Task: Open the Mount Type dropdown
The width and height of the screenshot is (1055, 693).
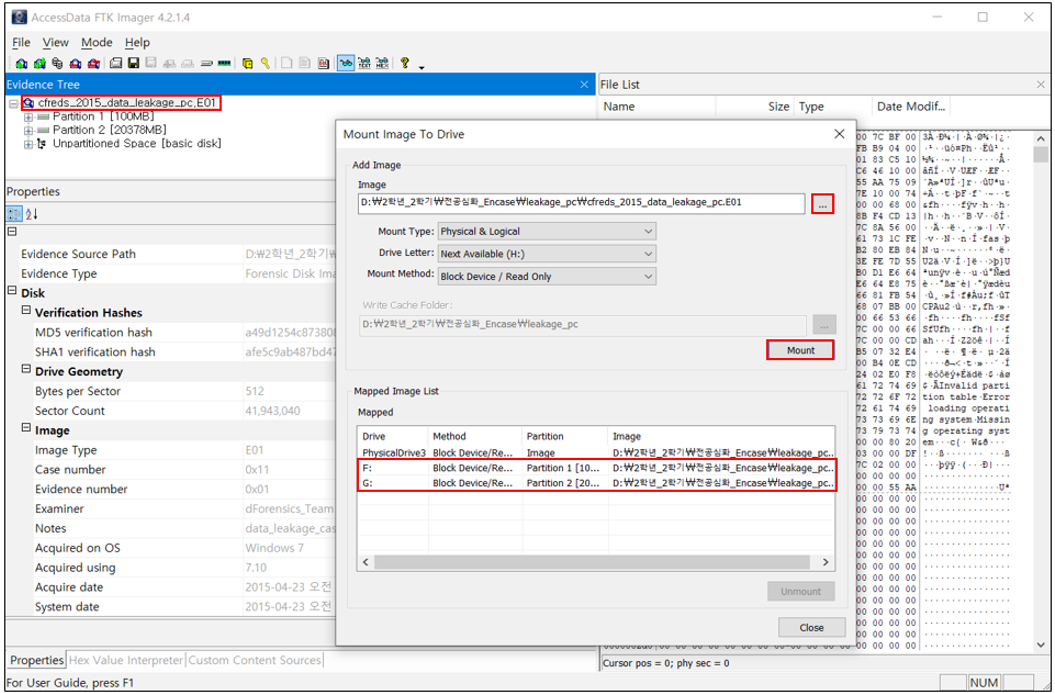Action: click(x=547, y=231)
